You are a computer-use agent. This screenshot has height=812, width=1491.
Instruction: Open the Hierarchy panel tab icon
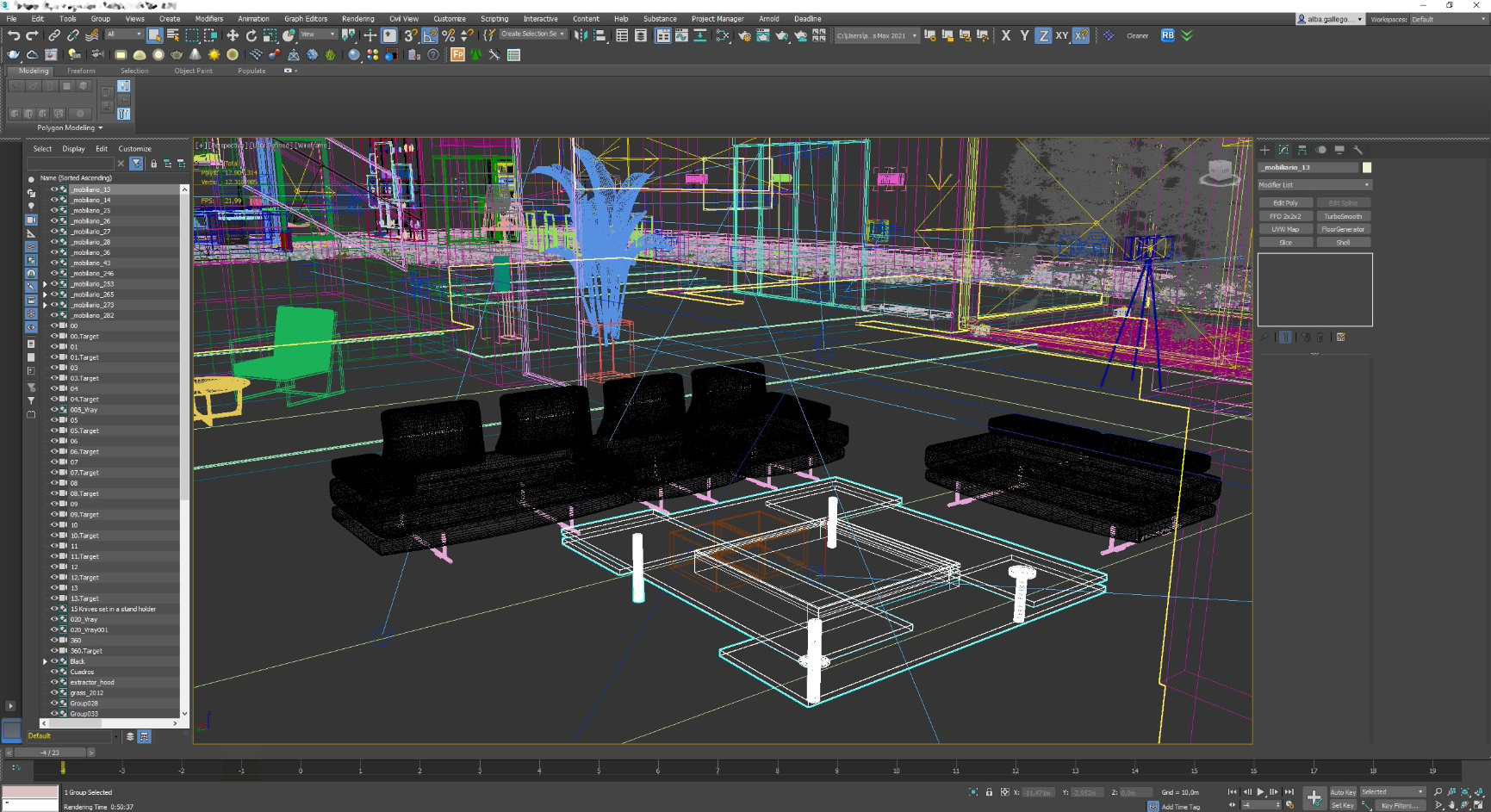(x=1302, y=150)
